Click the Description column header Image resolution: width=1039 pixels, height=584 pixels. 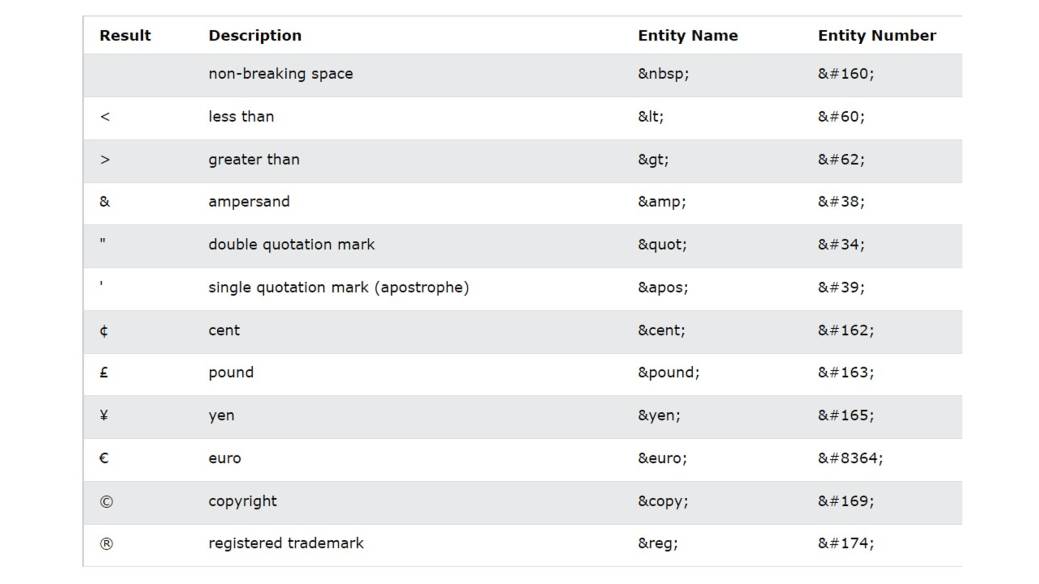click(254, 36)
